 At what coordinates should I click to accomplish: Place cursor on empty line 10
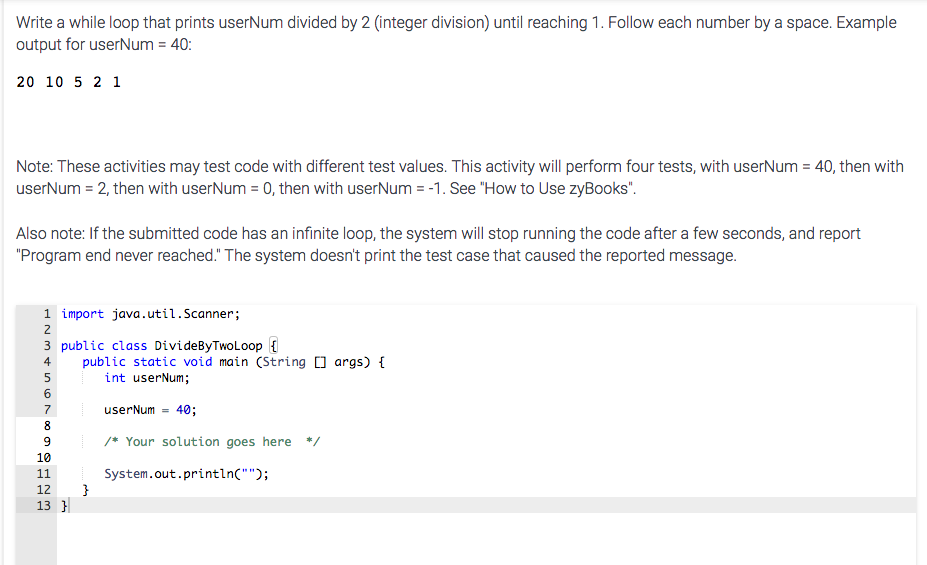click(x=486, y=457)
